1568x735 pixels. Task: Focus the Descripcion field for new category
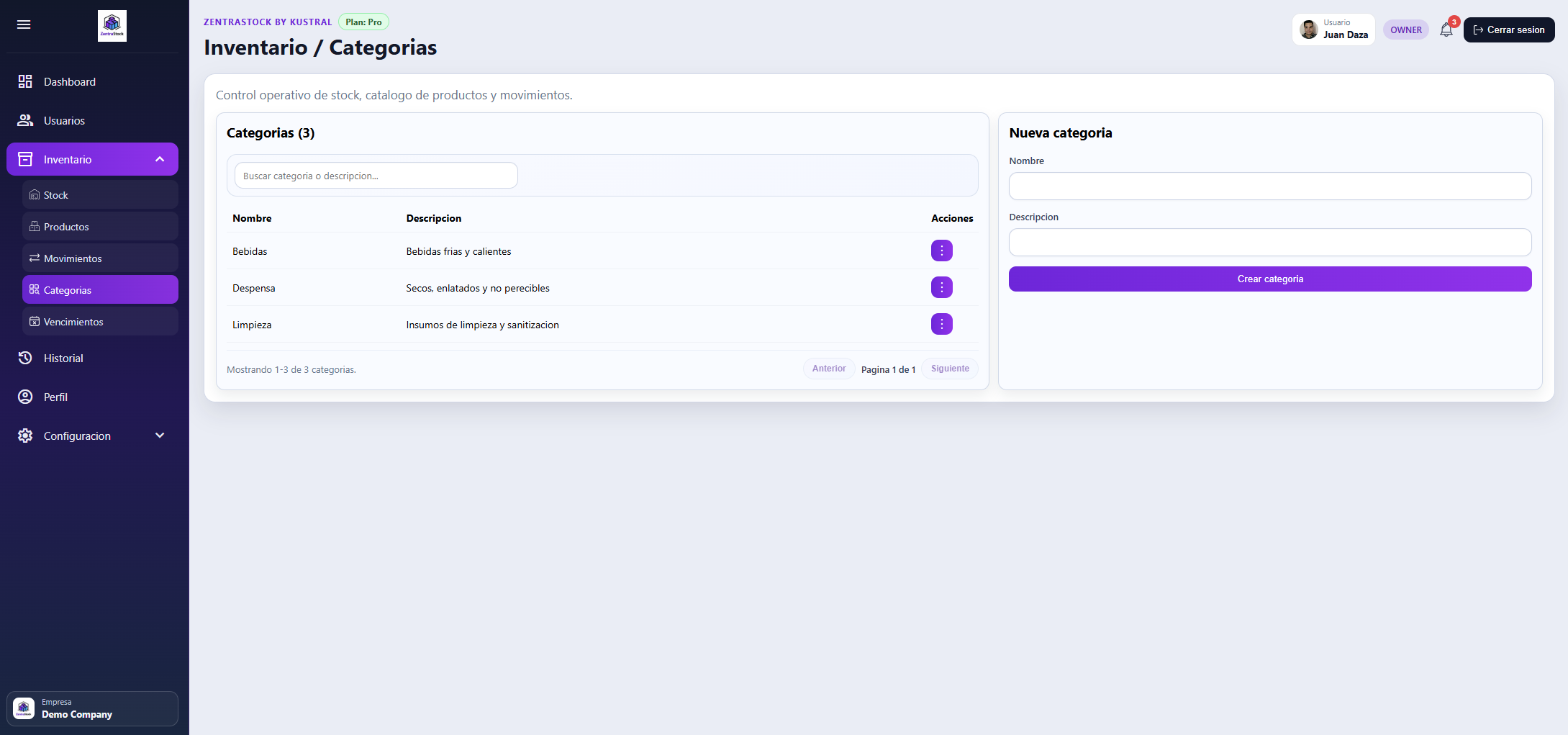pos(1270,243)
